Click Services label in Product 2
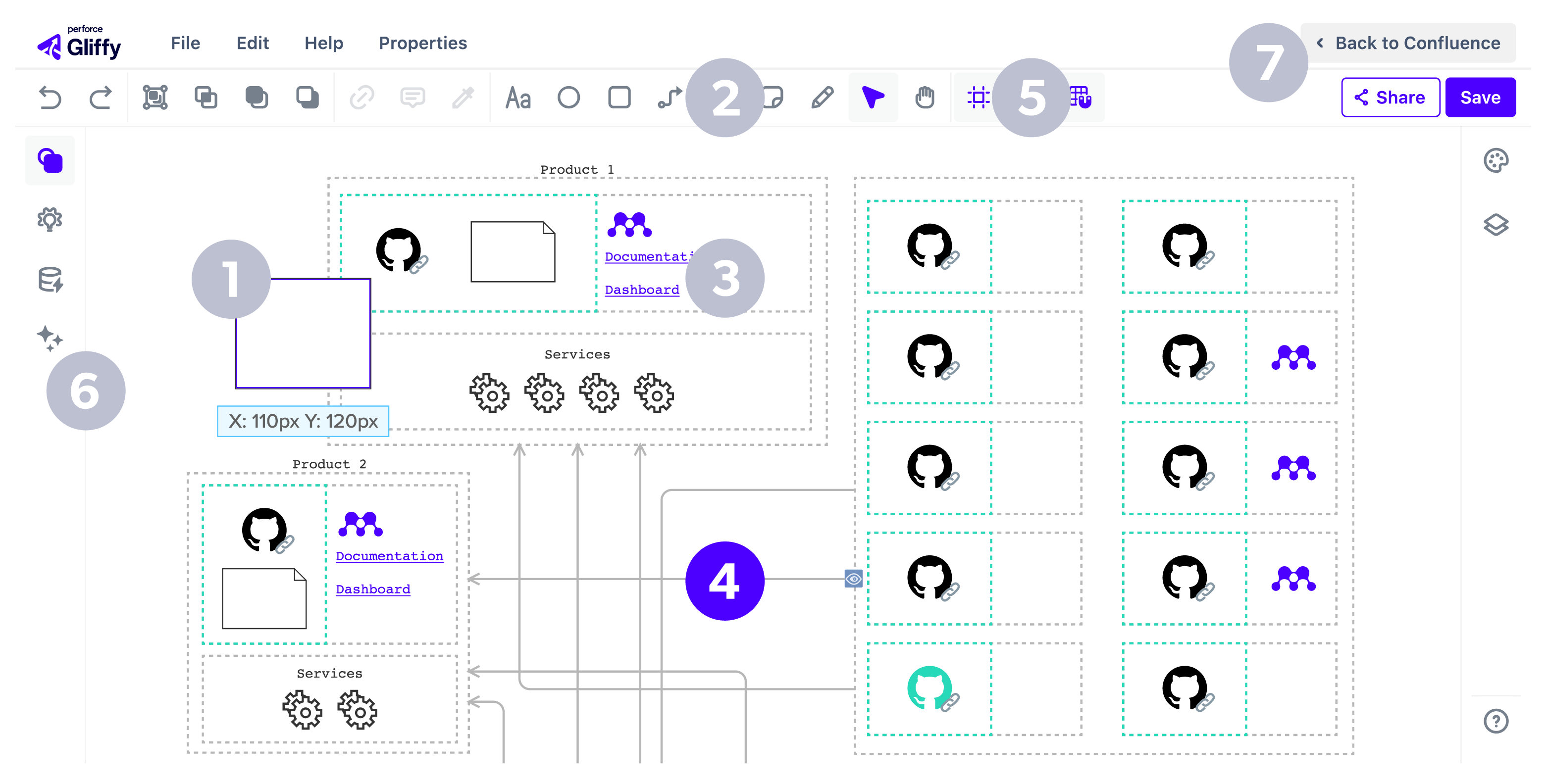 329,674
